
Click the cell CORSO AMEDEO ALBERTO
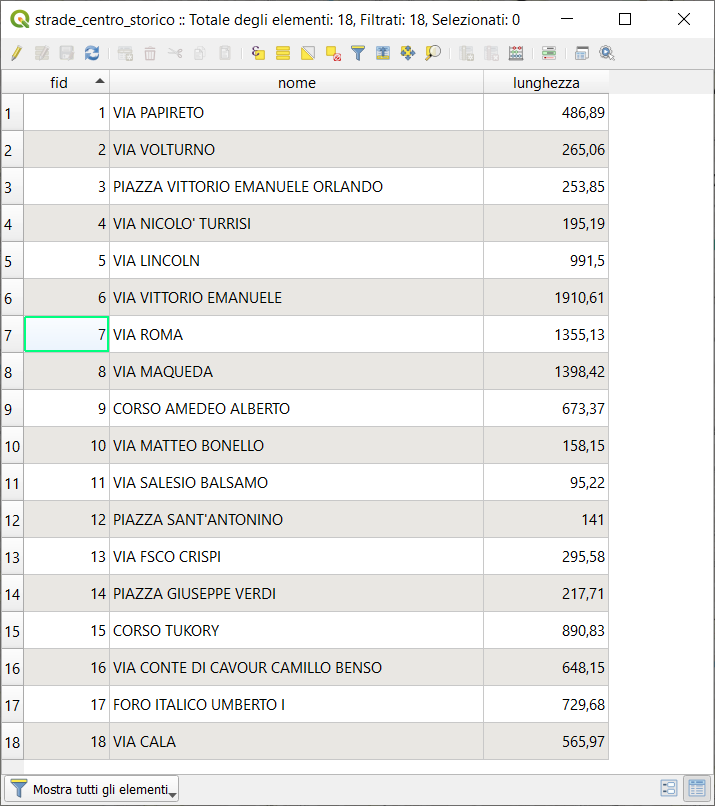point(297,409)
